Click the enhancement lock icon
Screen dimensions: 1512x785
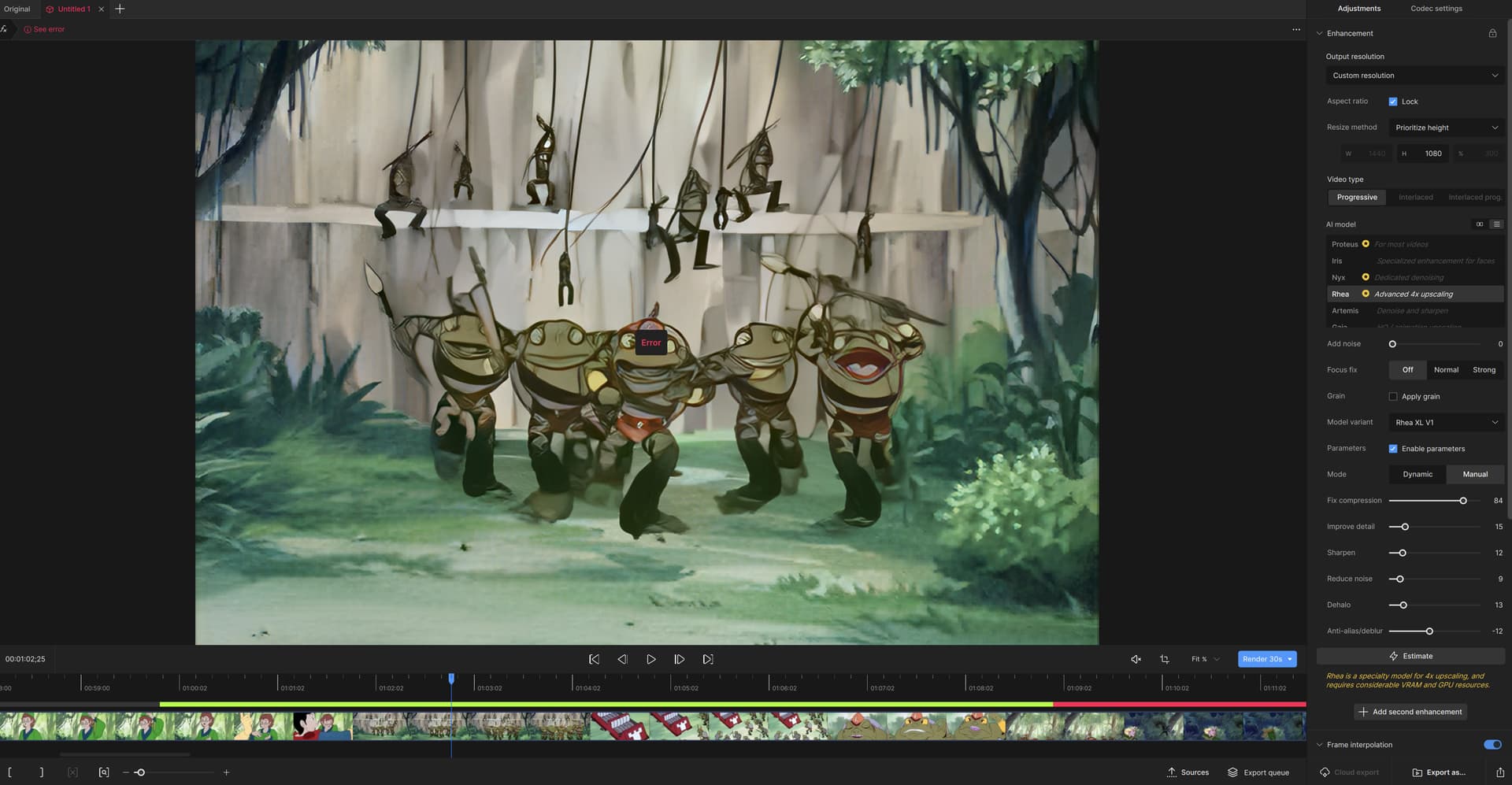click(1492, 33)
